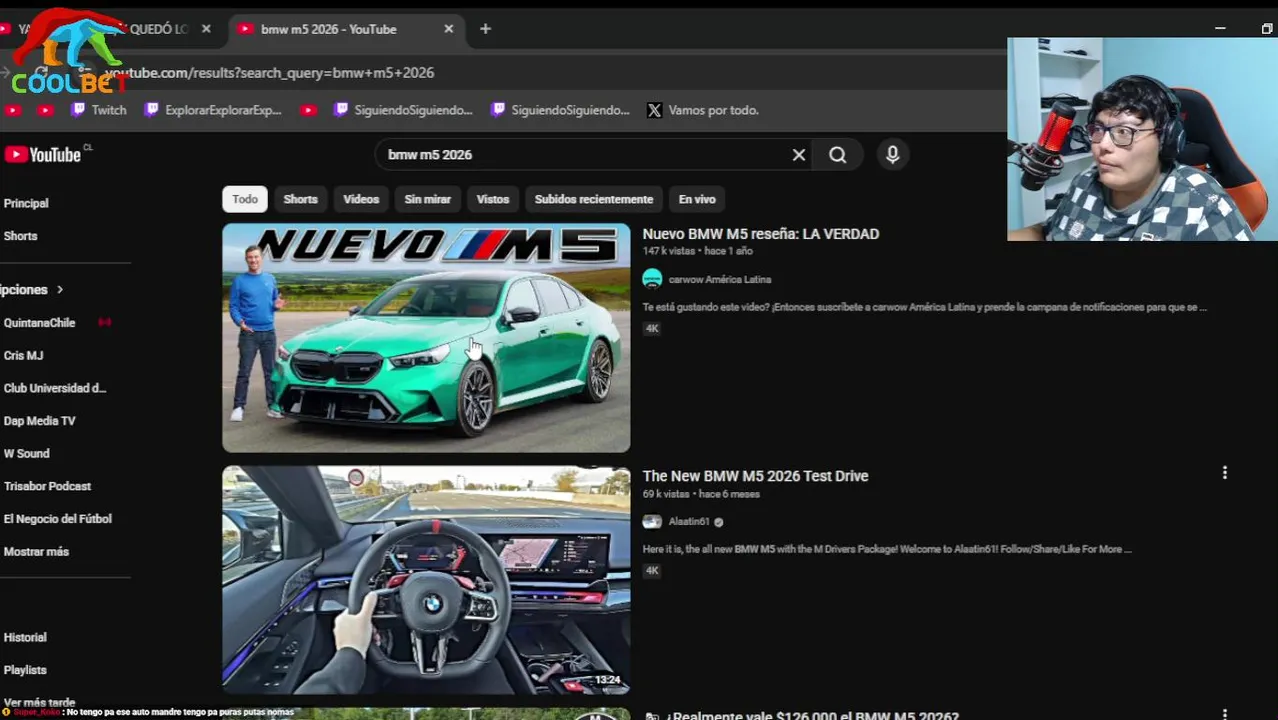This screenshot has width=1278, height=720.
Task: Expand subscriptions with 'Mostrar más'
Action: 36,552
